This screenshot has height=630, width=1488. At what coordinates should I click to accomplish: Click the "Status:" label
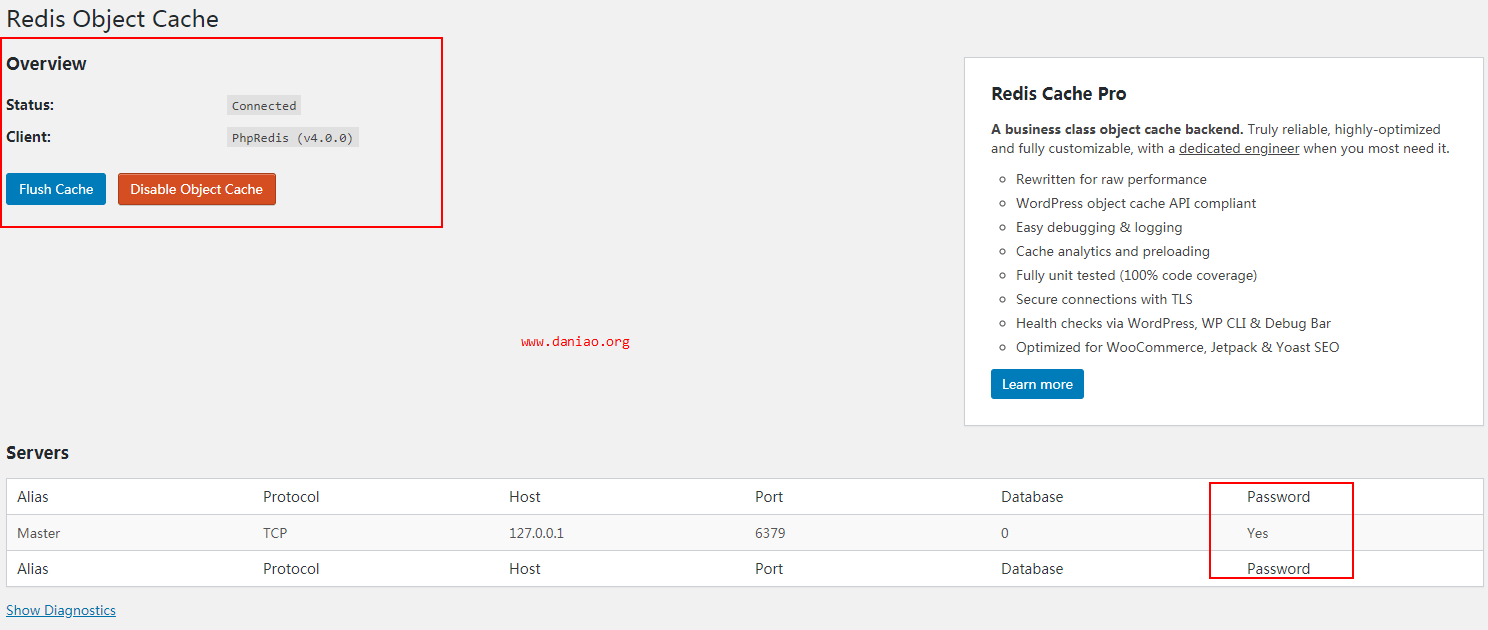click(x=30, y=105)
